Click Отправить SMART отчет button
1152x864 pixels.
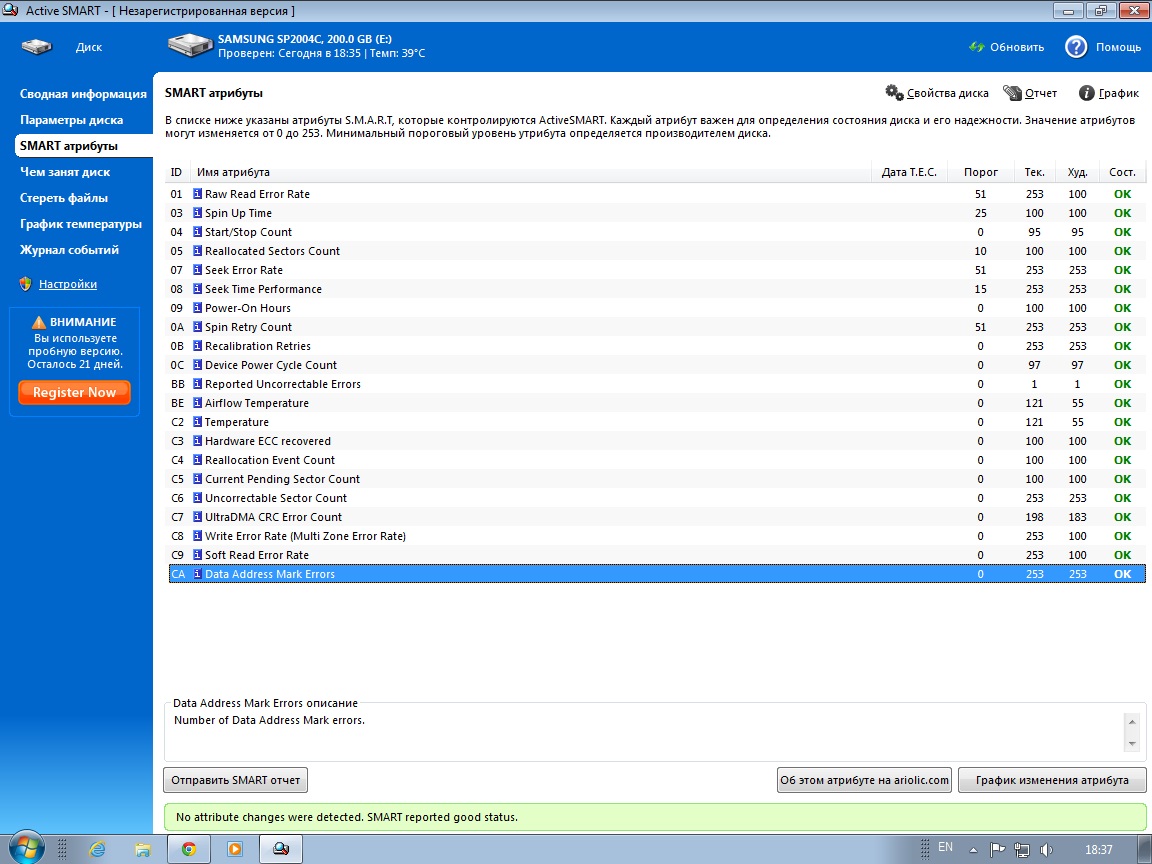pos(236,780)
